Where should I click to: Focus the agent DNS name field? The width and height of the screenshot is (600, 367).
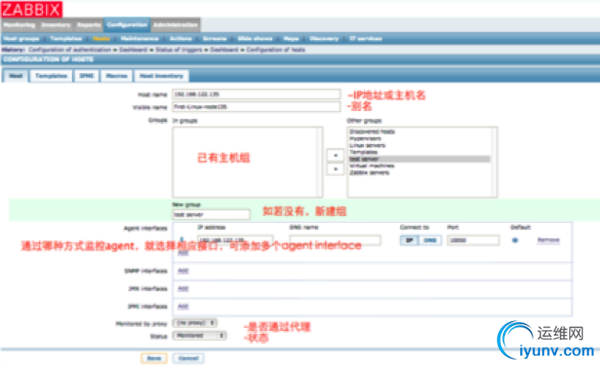pos(335,240)
